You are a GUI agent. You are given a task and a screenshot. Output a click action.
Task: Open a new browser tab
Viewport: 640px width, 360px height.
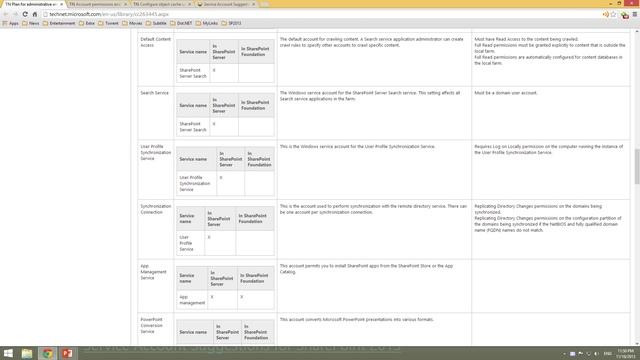(265, 4)
